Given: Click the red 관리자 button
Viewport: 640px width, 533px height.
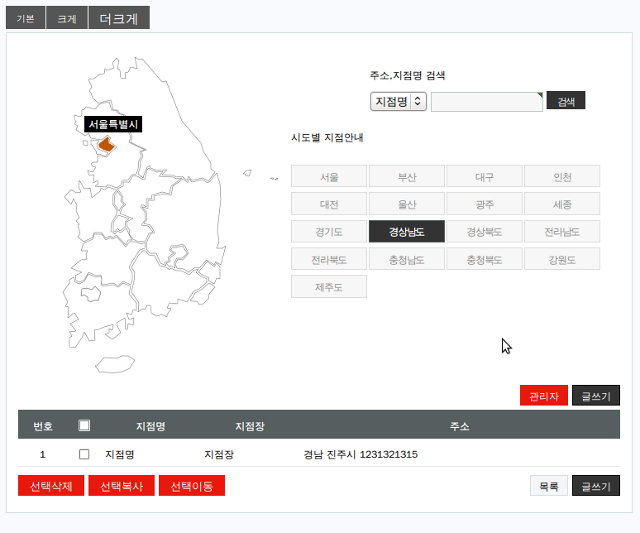Looking at the screenshot, I should point(544,396).
